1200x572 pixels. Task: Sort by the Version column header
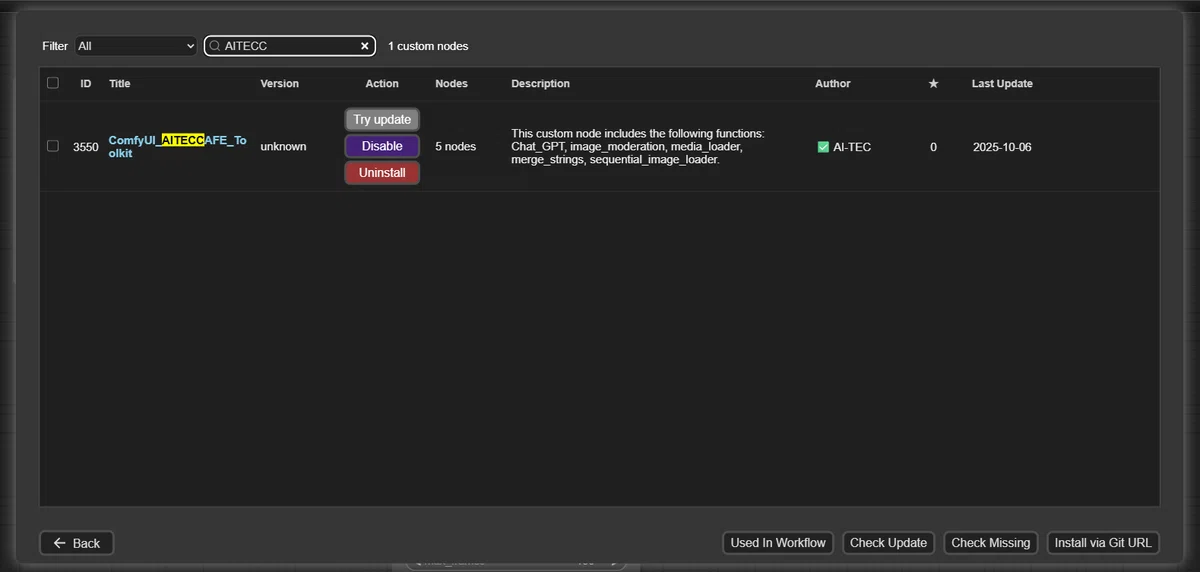tap(280, 84)
